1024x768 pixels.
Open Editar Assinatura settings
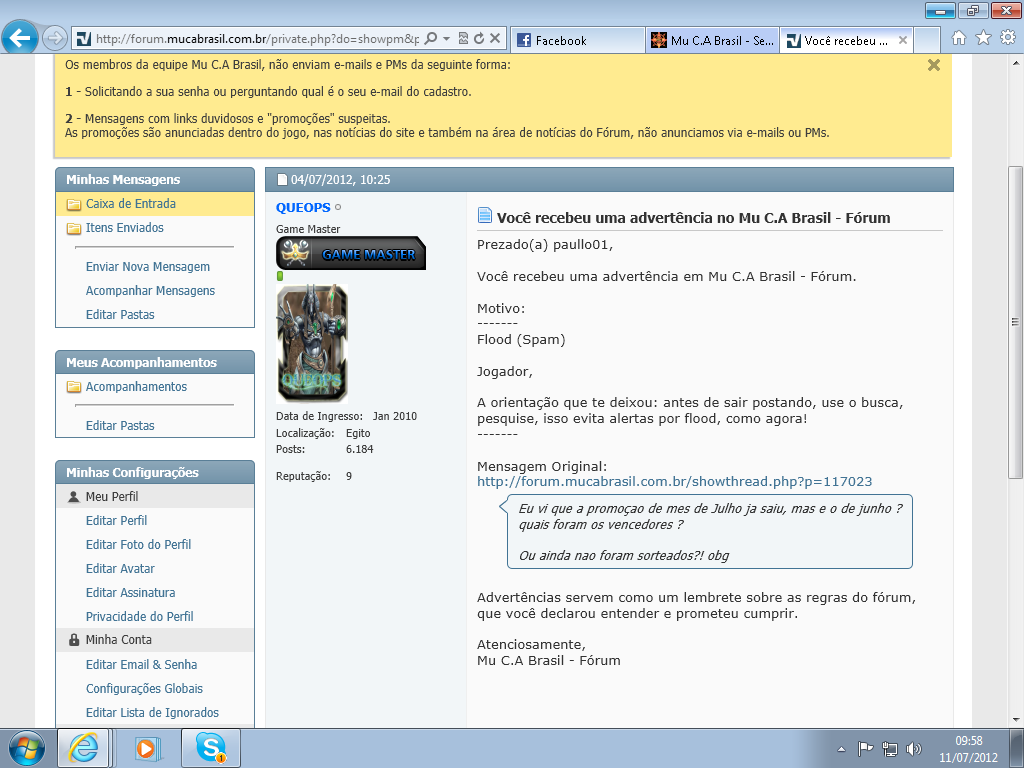tap(130, 593)
